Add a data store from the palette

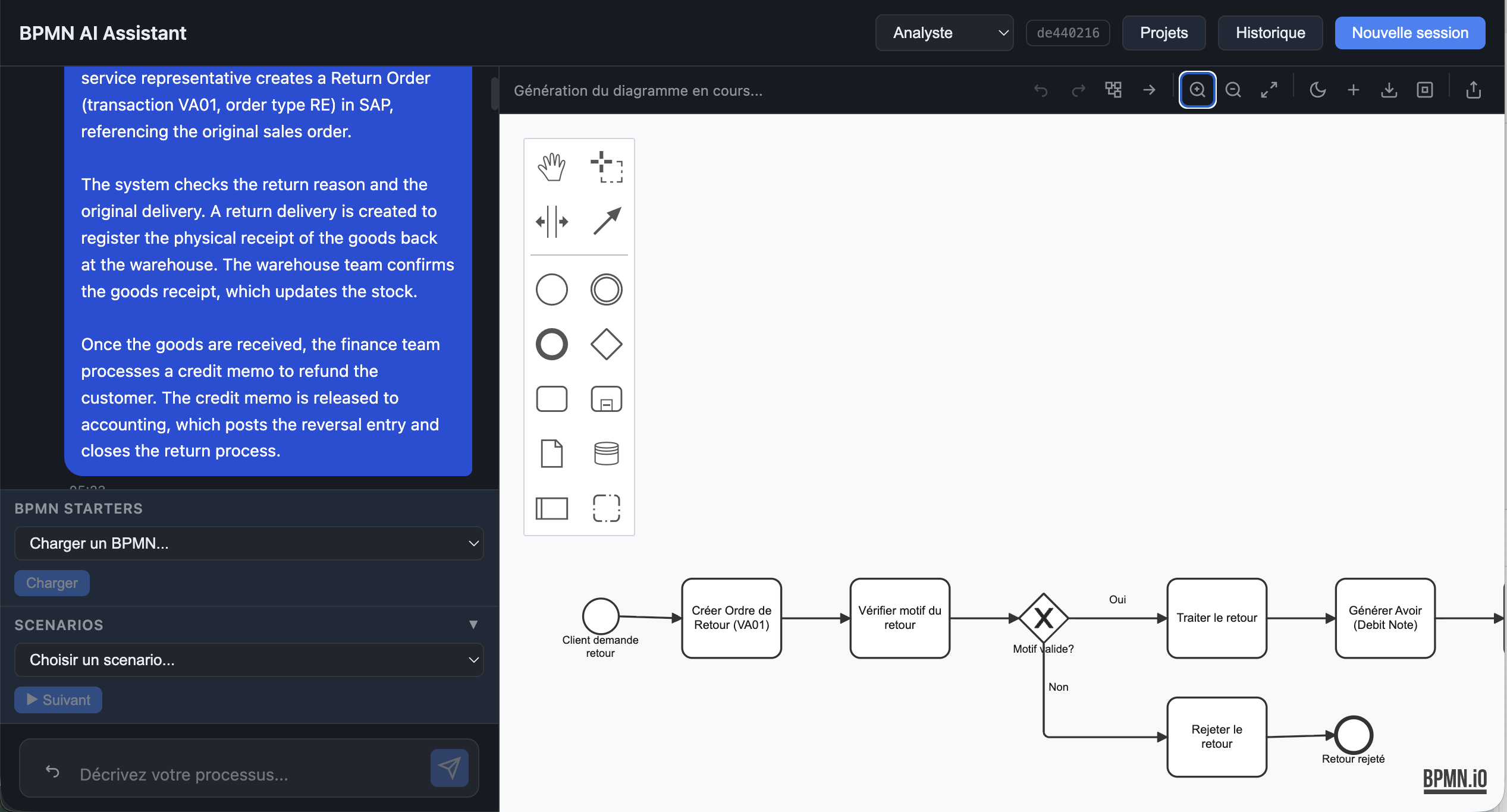(606, 453)
